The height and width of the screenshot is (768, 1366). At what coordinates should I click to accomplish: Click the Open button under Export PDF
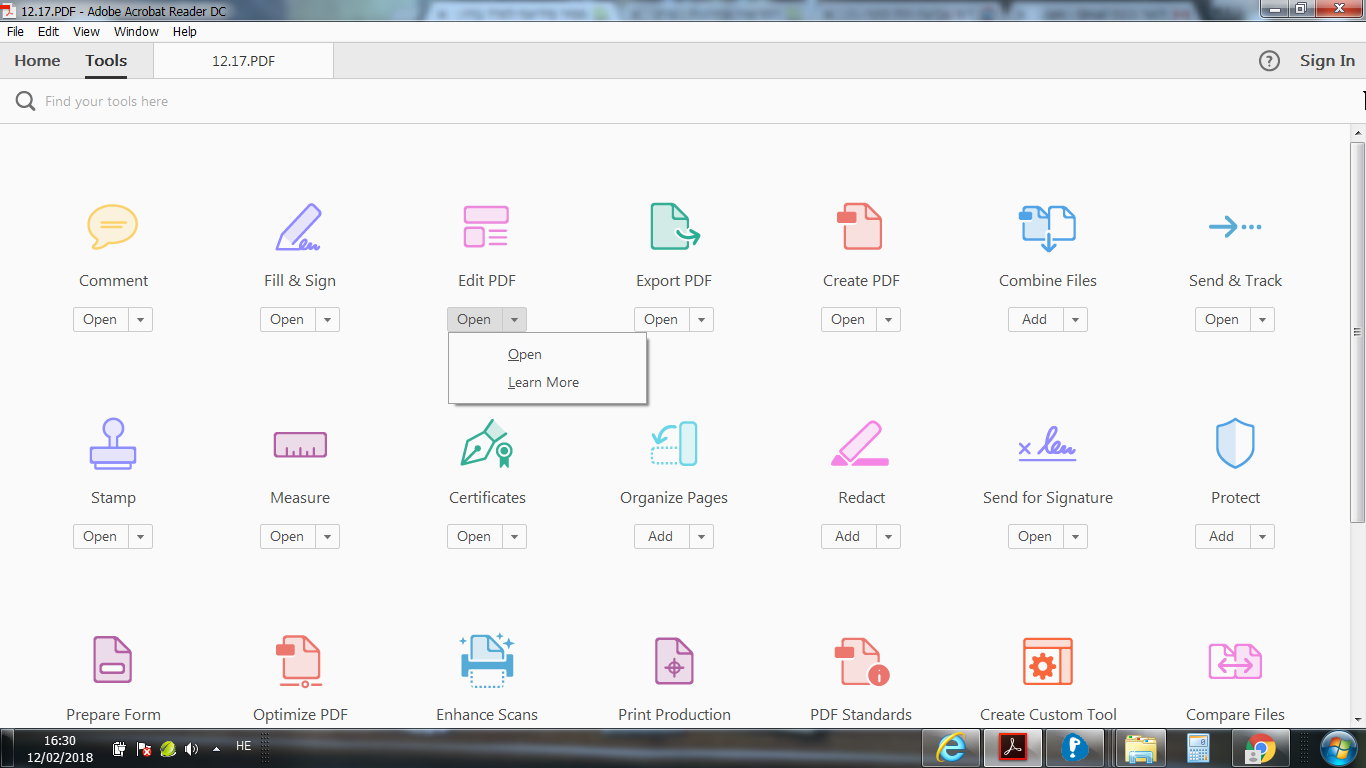tap(661, 320)
